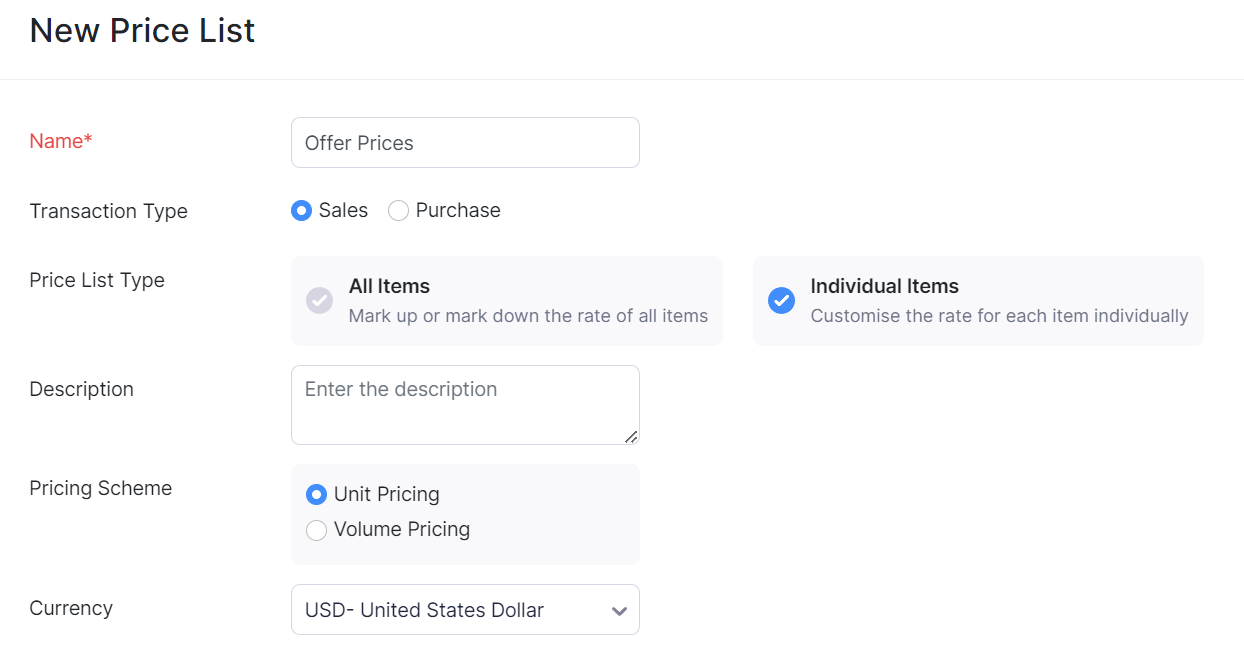Image resolution: width=1244 pixels, height=662 pixels.
Task: Click the chevron arrow in the Currency field
Action: (x=619, y=611)
